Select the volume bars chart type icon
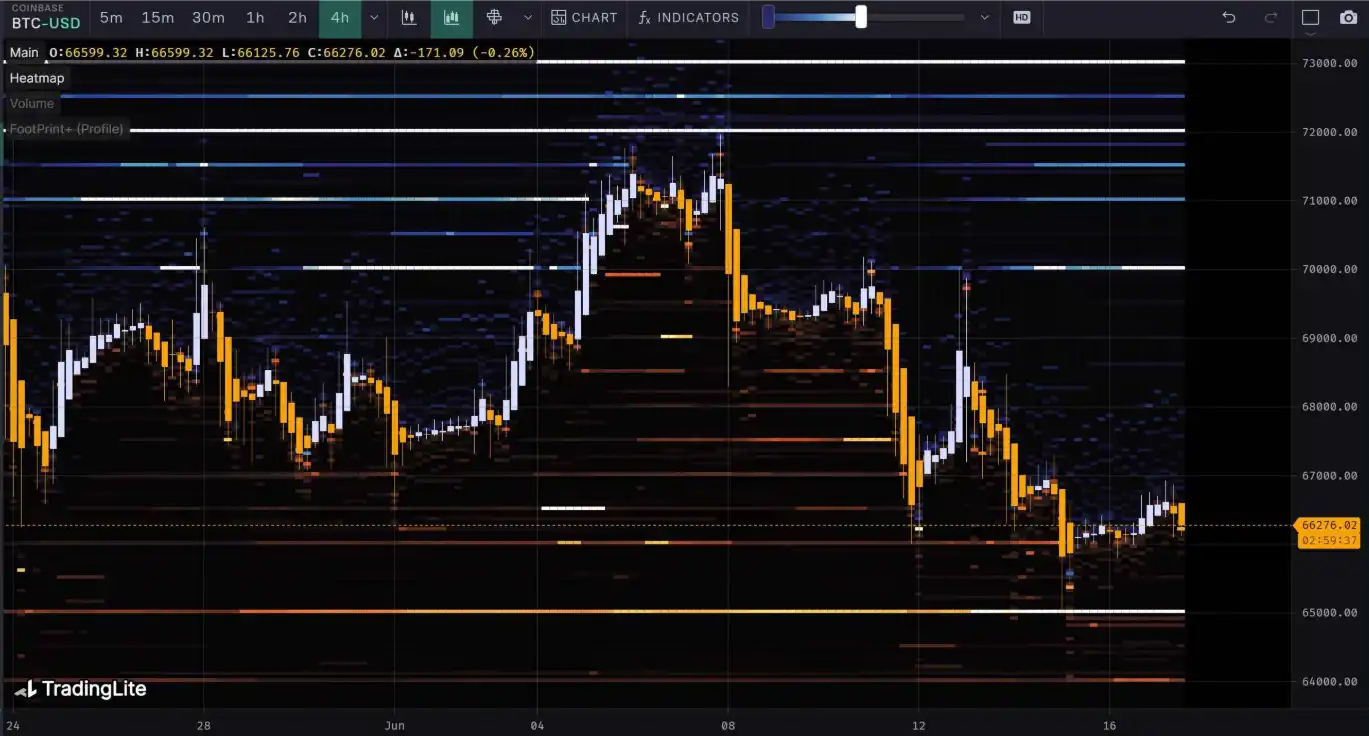 tap(451, 18)
